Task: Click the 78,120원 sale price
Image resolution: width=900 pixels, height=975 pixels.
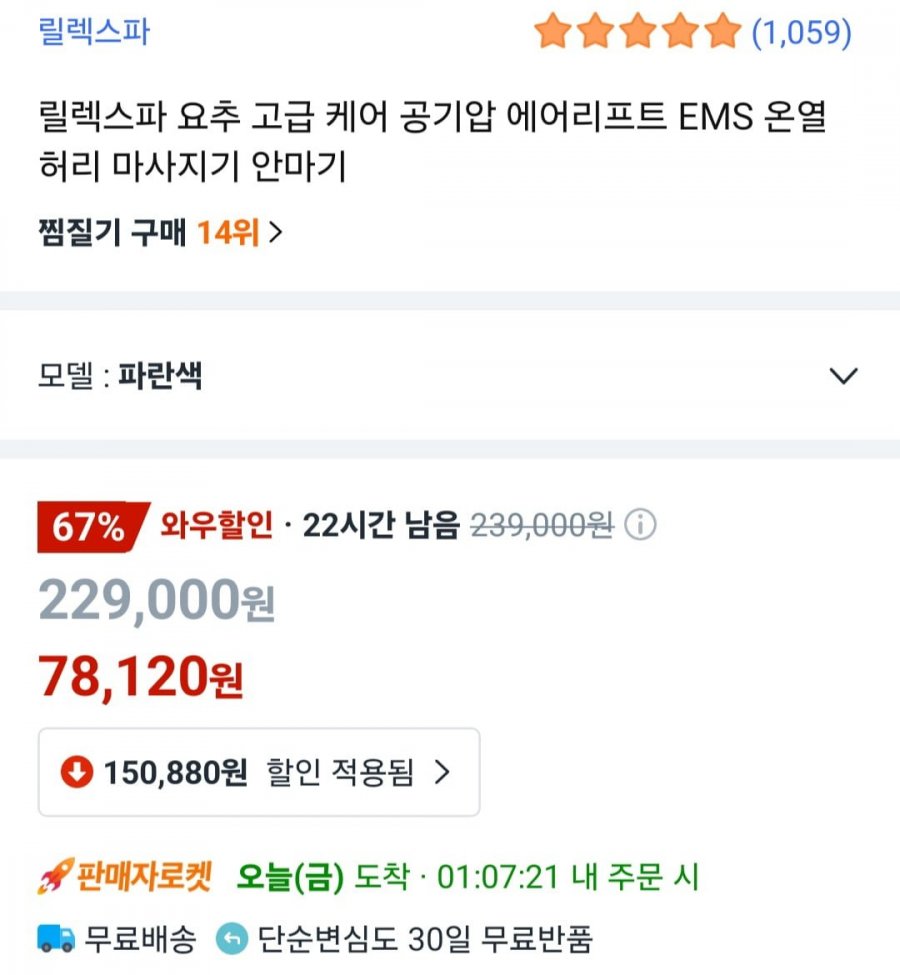Action: [x=141, y=678]
